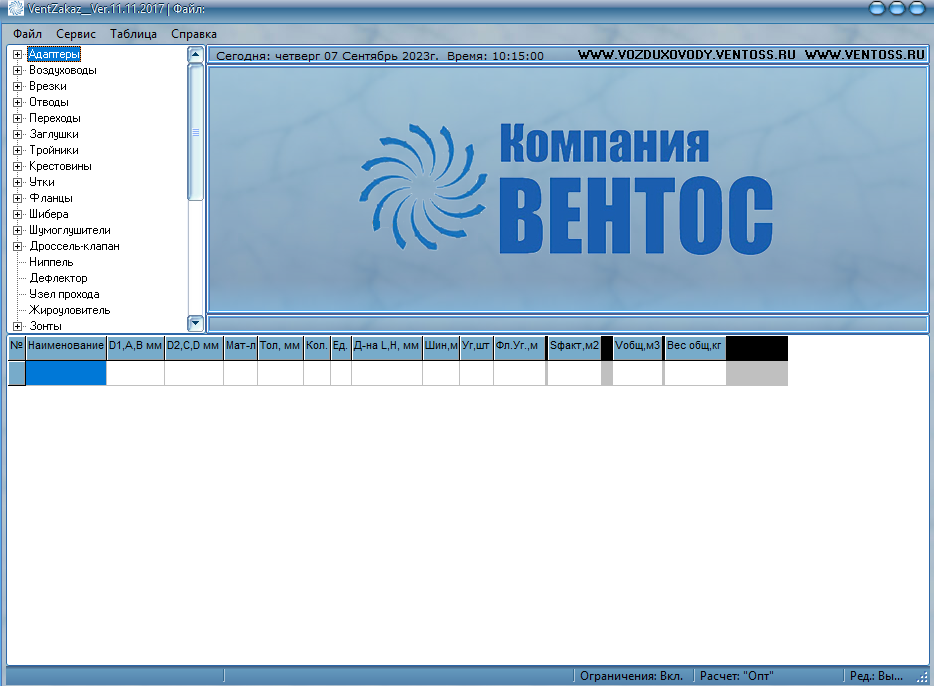Click the Тол, мм column header
This screenshot has width=934, height=686.
[x=280, y=348]
